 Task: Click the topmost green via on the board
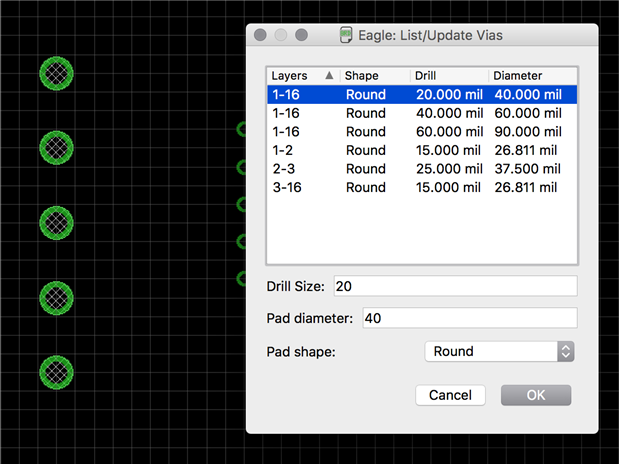tap(56, 72)
